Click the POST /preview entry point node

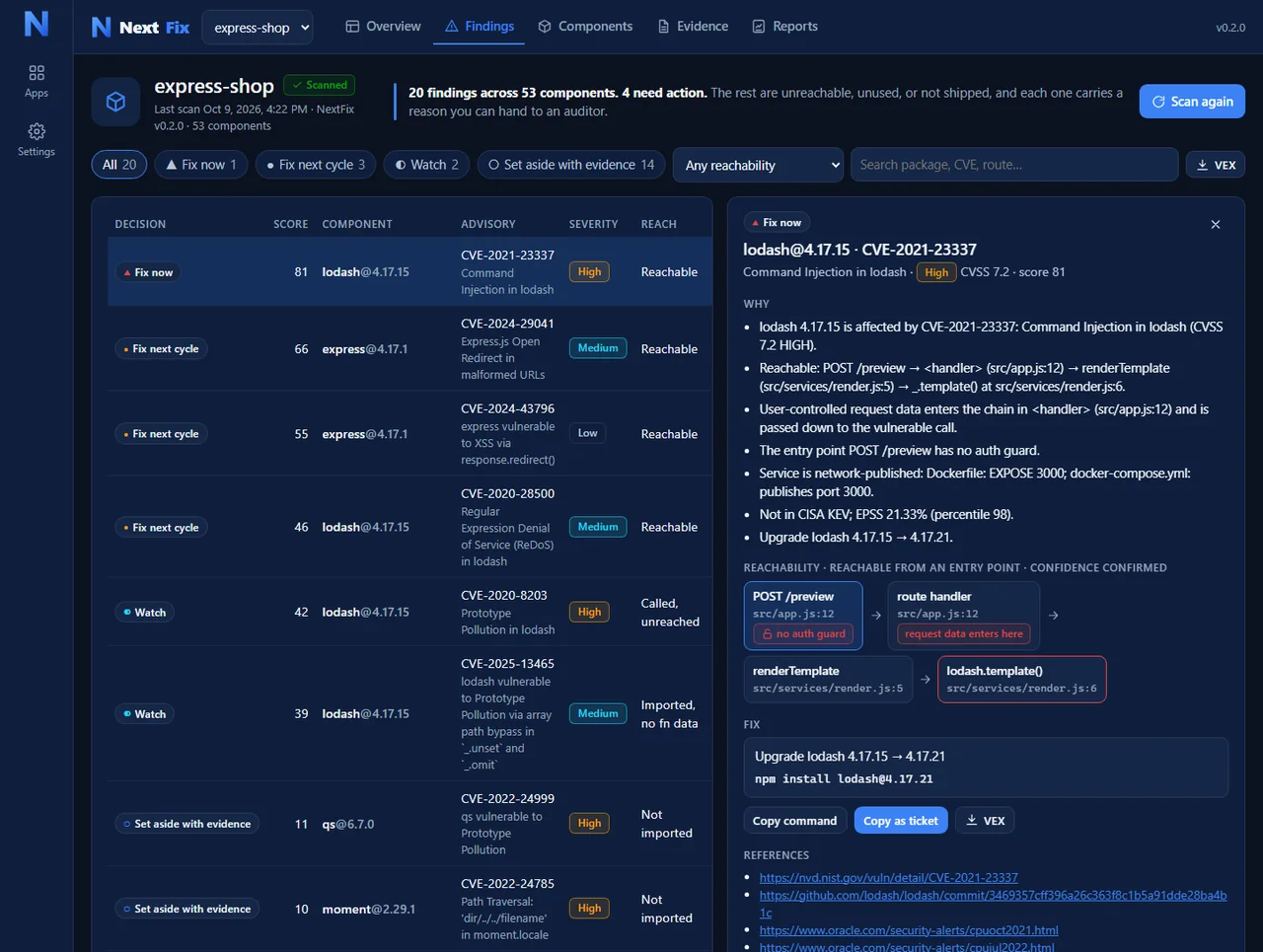(x=803, y=616)
